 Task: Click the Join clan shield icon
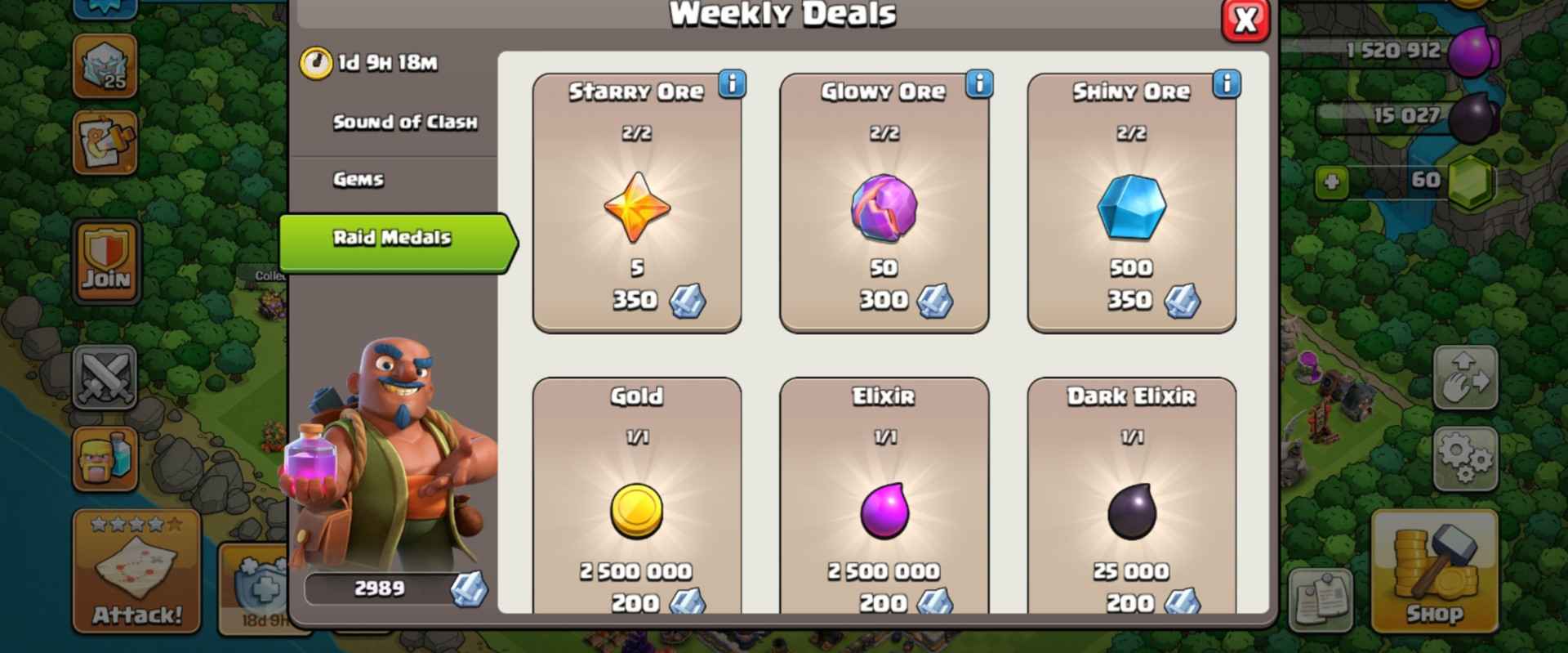105,262
